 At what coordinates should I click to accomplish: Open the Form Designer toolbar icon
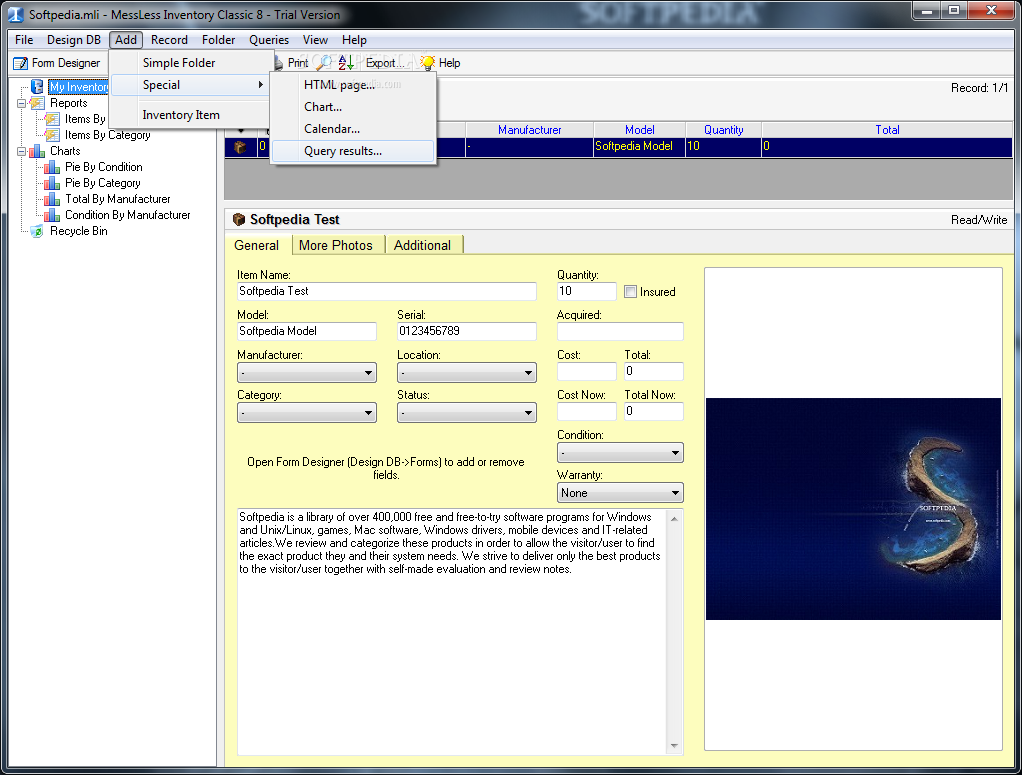coord(21,63)
